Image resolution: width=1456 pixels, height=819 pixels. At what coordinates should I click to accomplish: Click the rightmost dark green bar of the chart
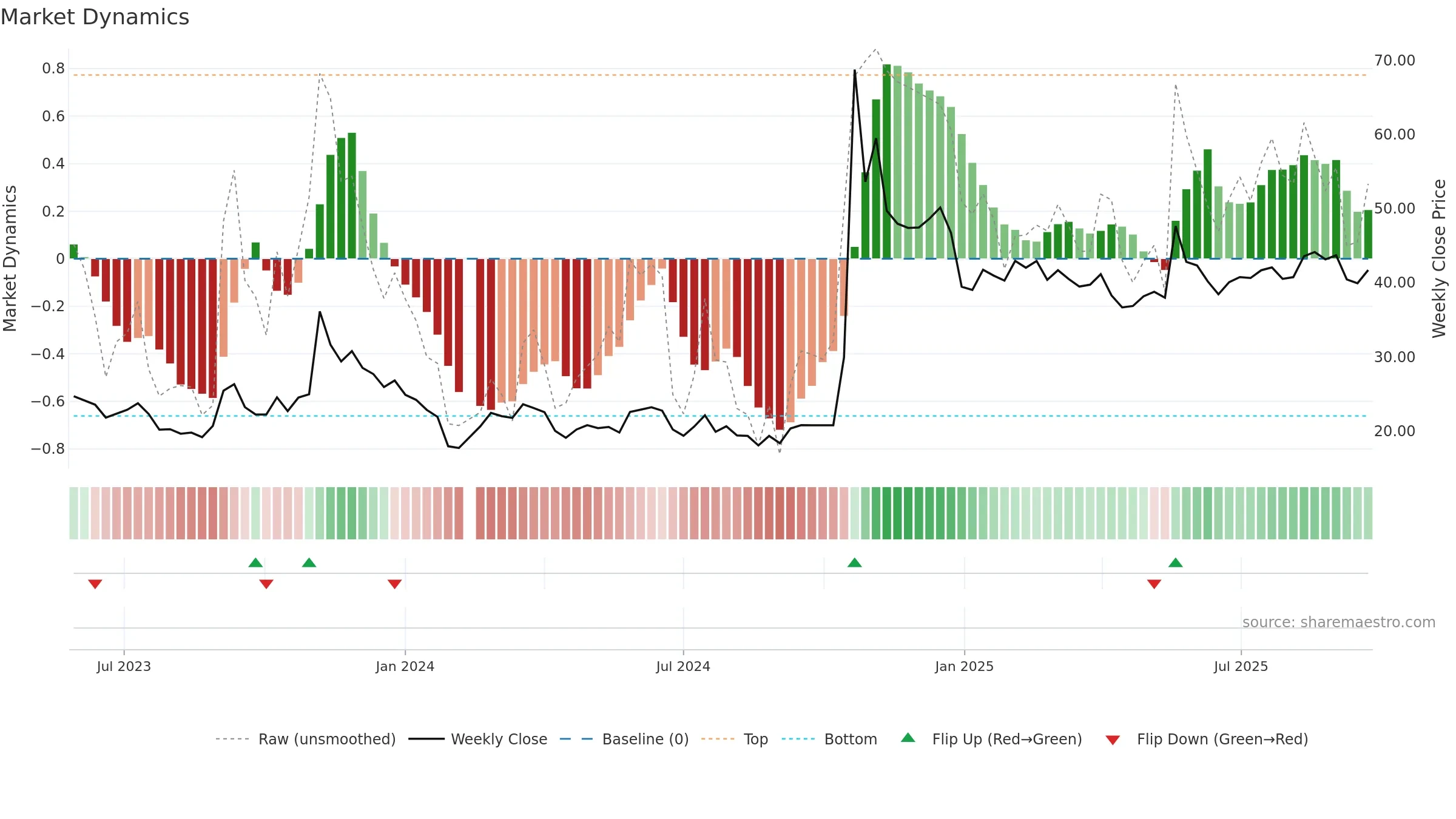point(1368,234)
